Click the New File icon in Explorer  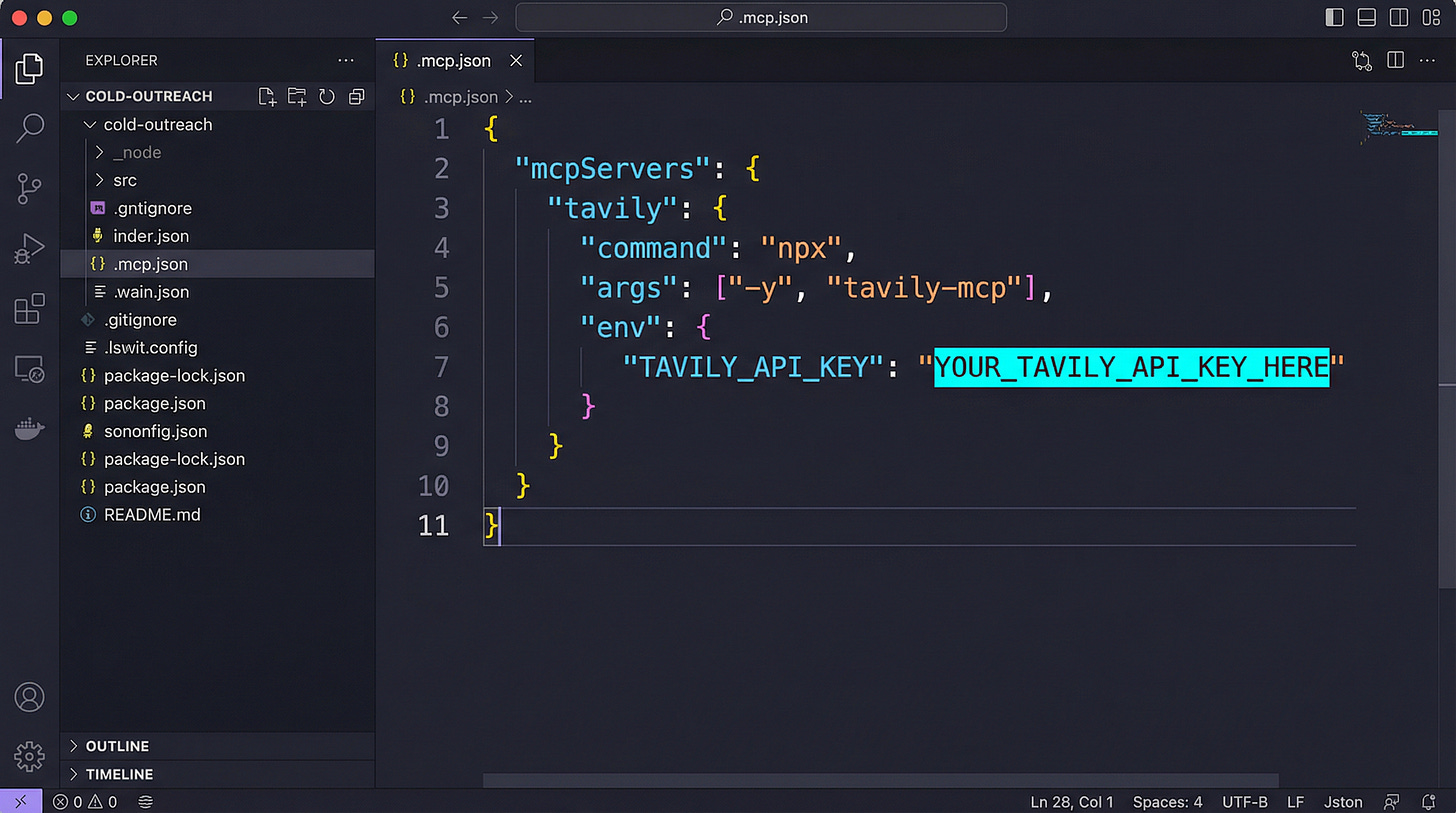tap(266, 96)
